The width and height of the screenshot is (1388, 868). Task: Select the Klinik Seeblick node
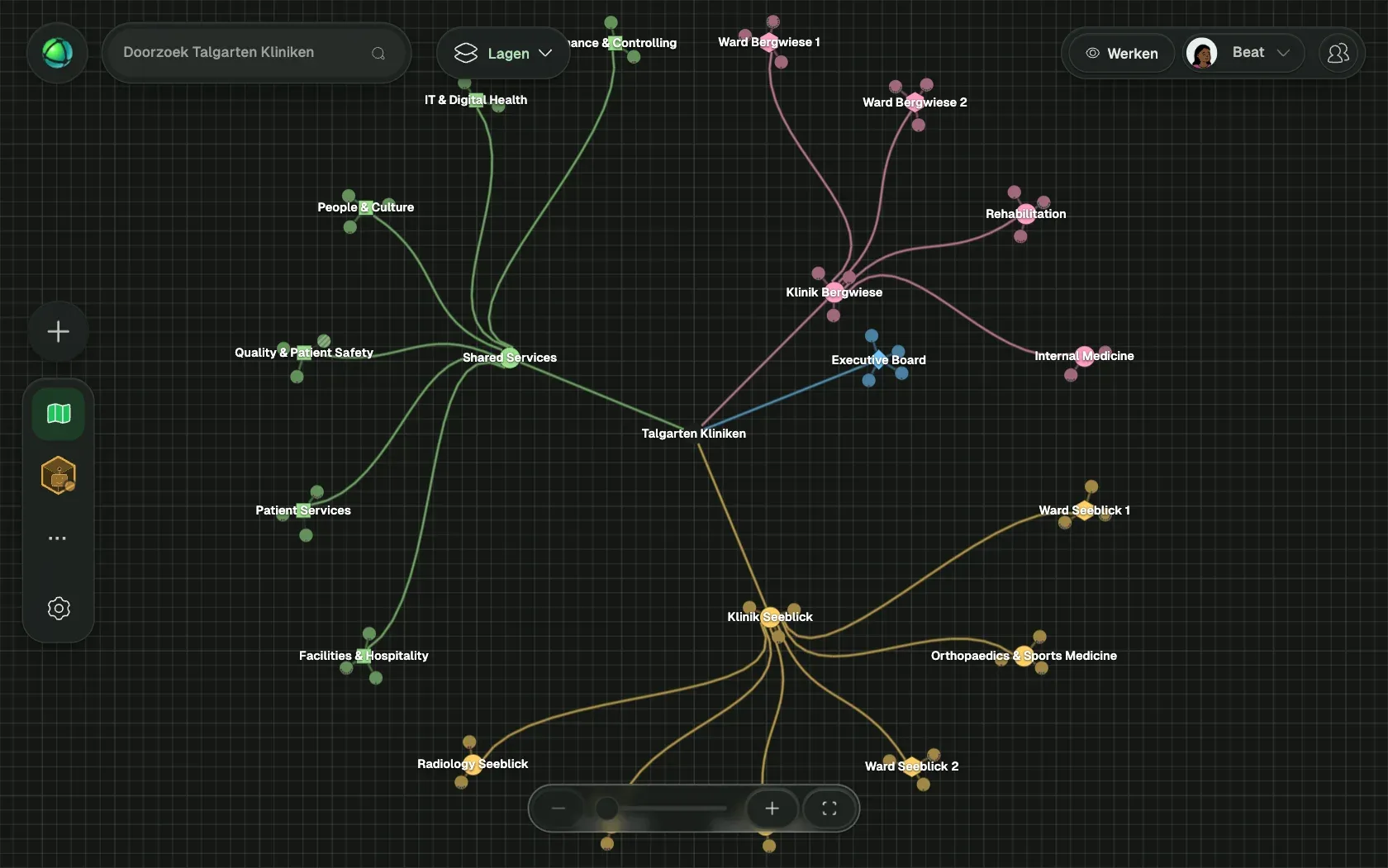[770, 617]
